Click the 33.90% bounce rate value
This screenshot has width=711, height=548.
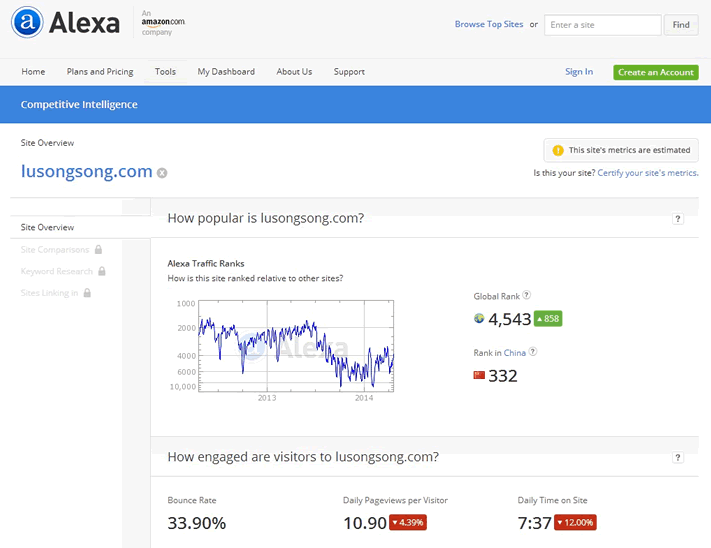[197, 523]
